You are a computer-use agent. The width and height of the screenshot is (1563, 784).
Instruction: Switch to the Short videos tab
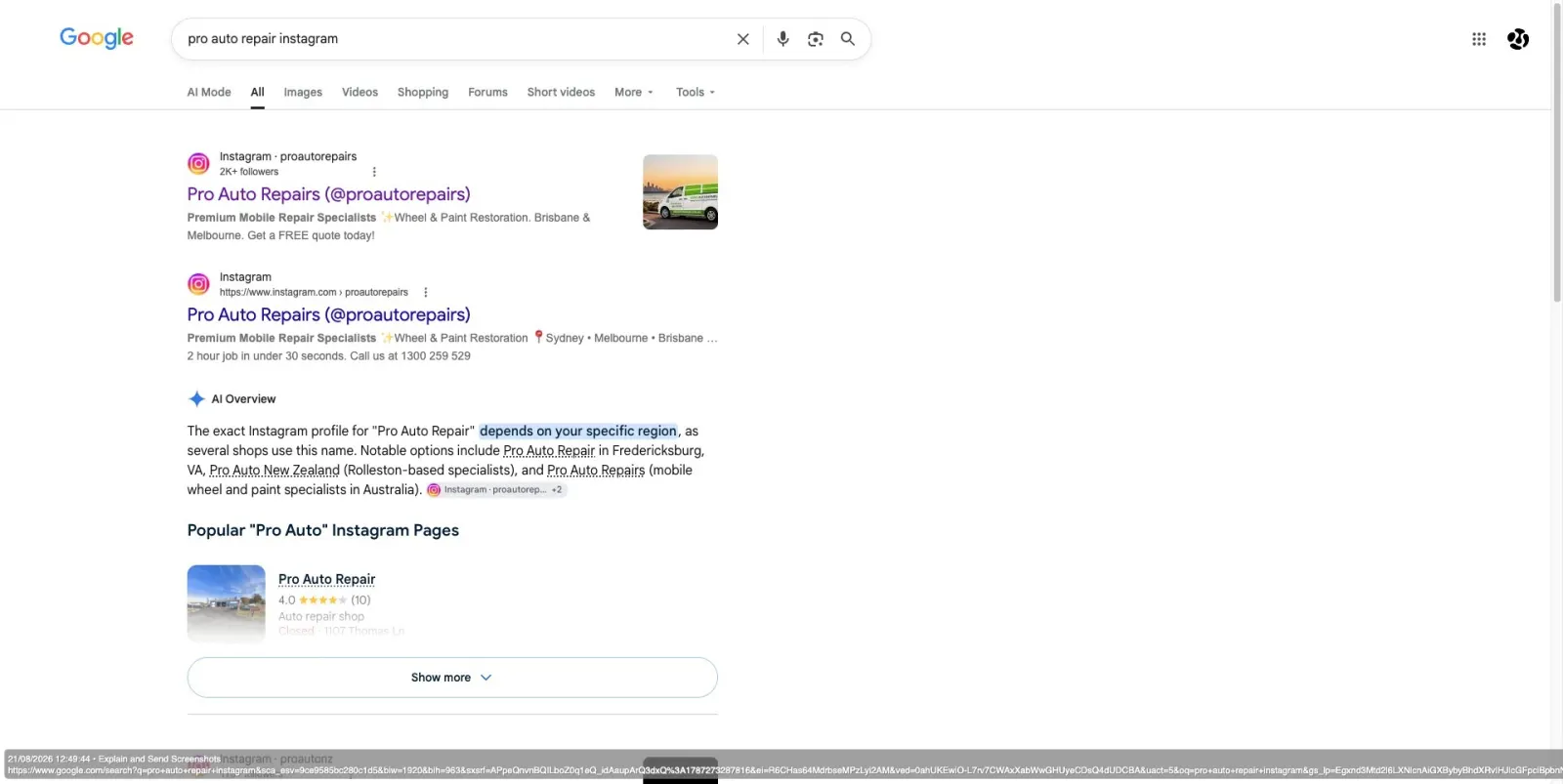pos(561,92)
